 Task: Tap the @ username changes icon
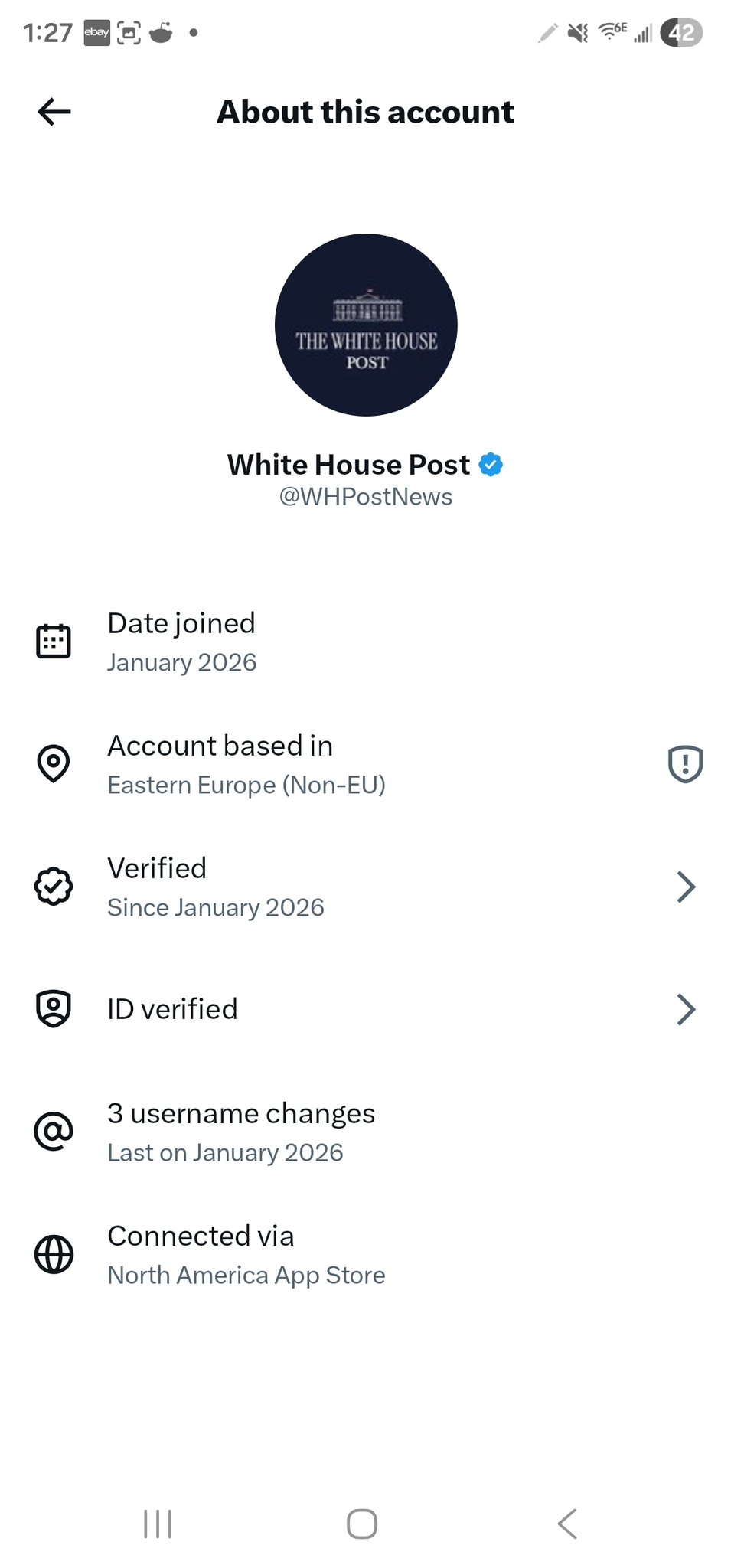[x=54, y=1131]
